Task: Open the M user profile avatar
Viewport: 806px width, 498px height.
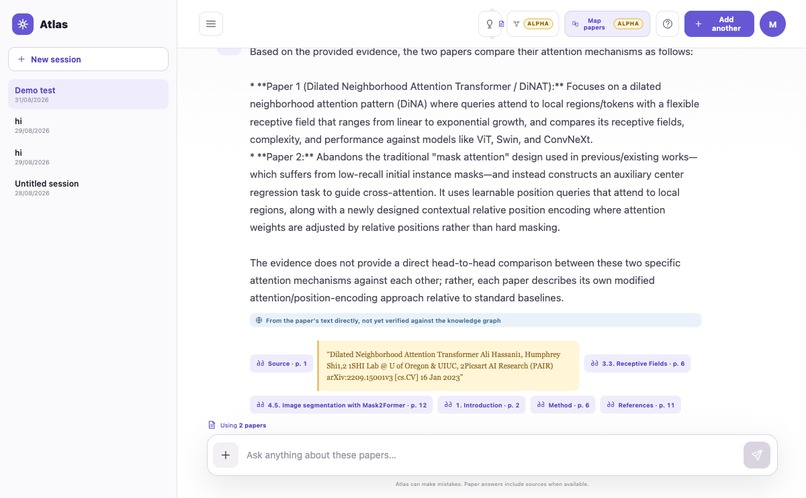Action: click(773, 24)
